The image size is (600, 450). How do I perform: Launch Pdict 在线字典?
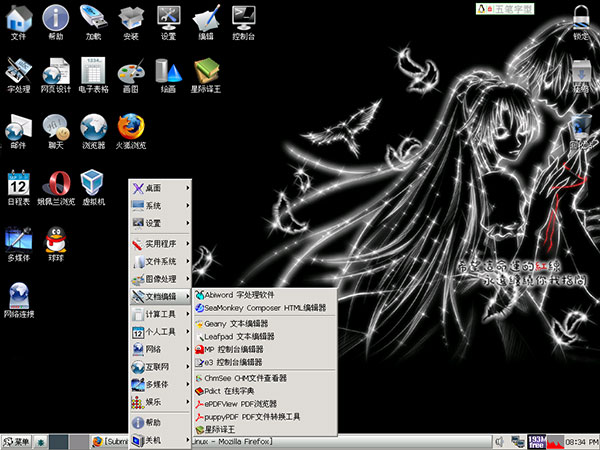pyautogui.click(x=265, y=391)
